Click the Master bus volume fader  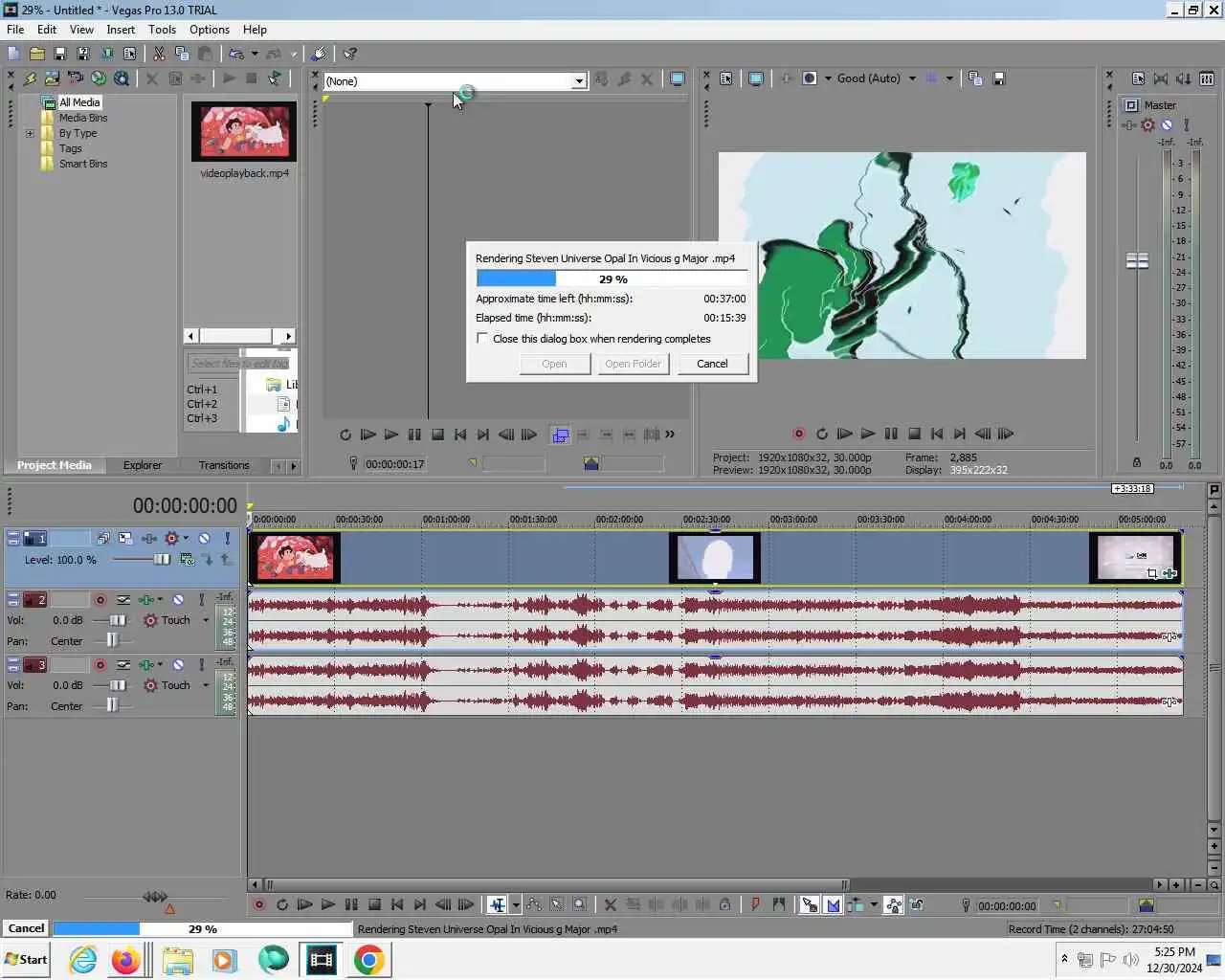click(x=1137, y=260)
